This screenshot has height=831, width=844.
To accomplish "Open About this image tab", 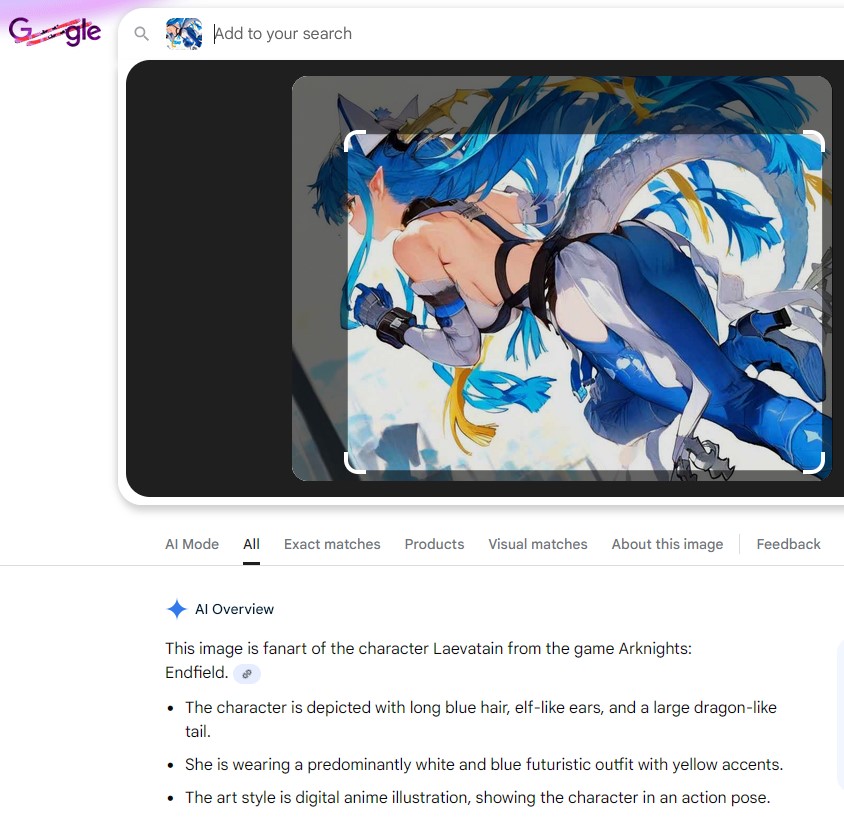I will click(667, 544).
